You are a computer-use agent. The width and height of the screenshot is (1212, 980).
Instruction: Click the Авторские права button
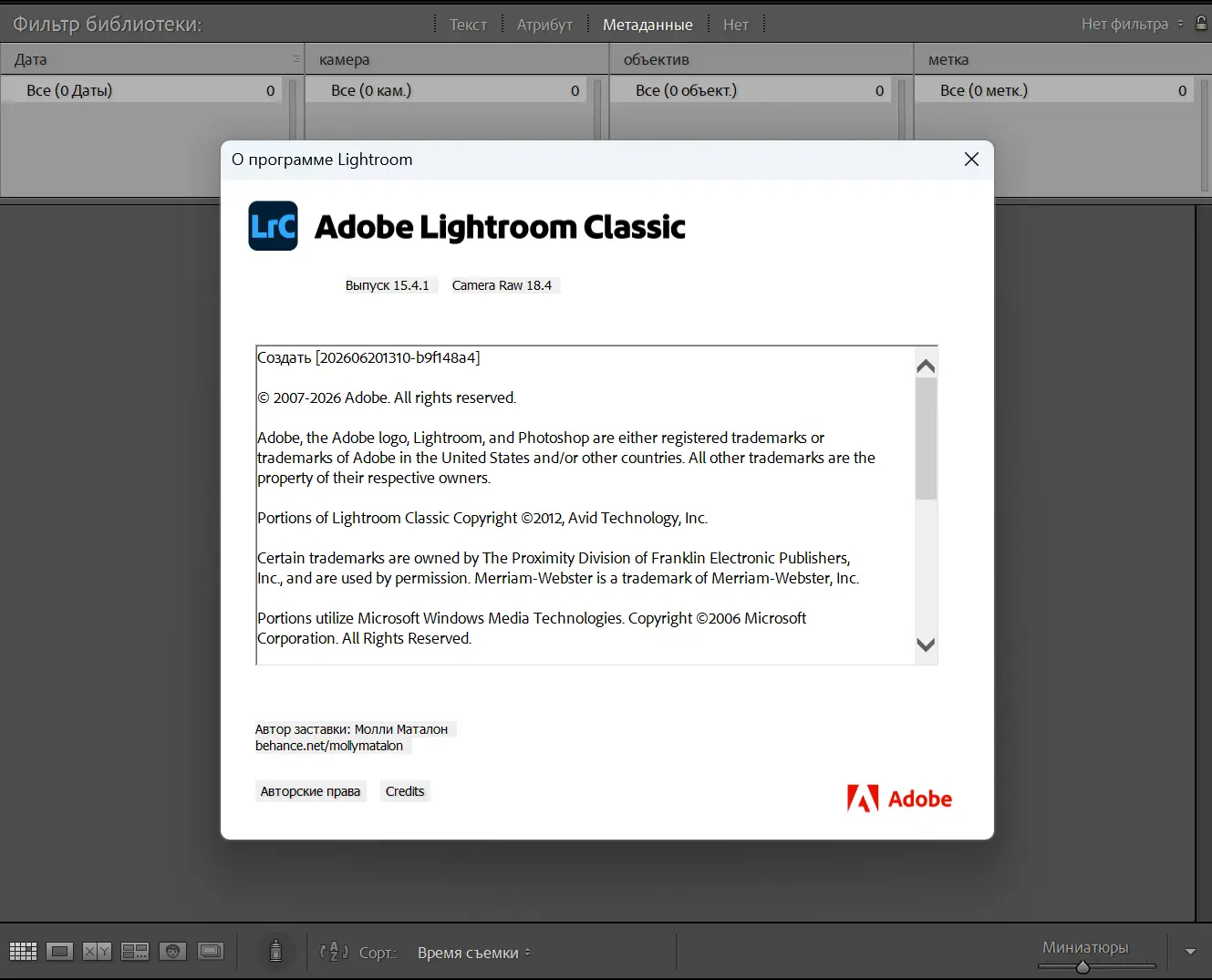pyautogui.click(x=310, y=791)
